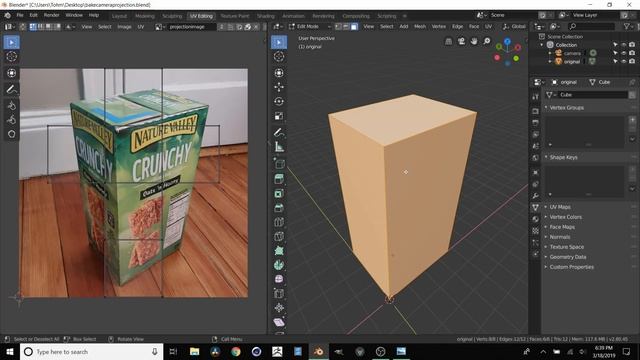Screen dimensions: 640x360
Task: Open the Mesh menu in 3D viewport
Action: click(420, 27)
